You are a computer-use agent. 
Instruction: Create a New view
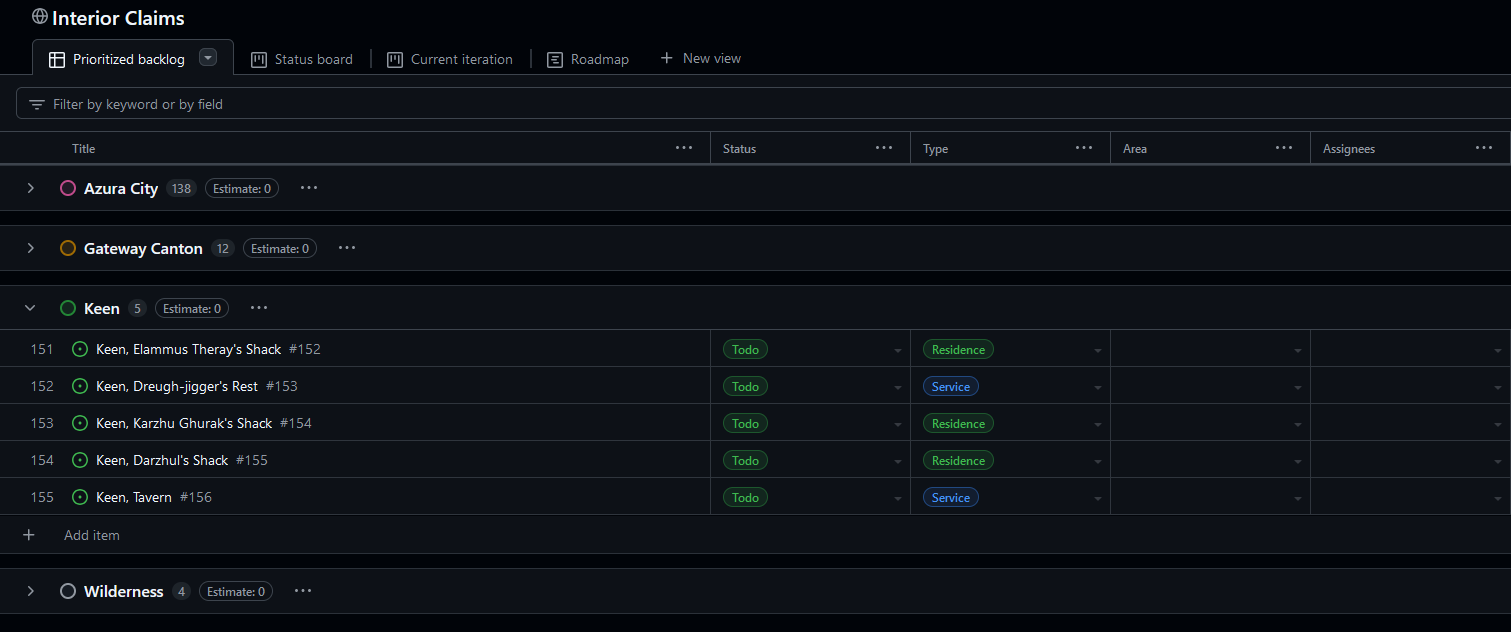(700, 59)
